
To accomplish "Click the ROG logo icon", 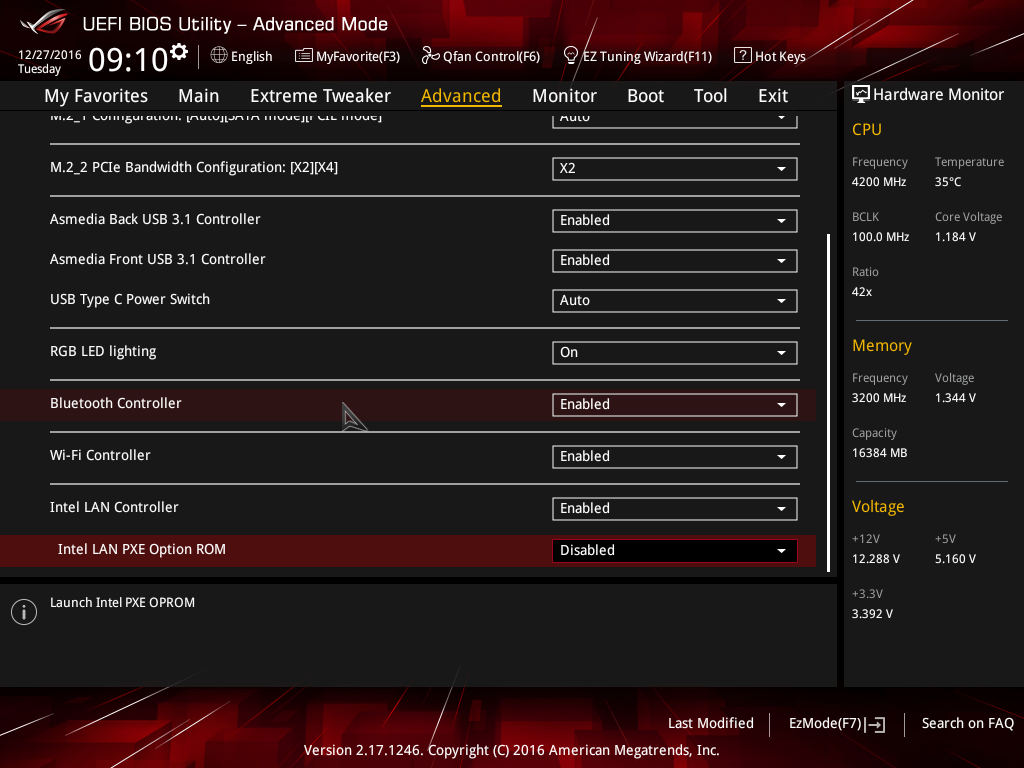I will [x=44, y=22].
